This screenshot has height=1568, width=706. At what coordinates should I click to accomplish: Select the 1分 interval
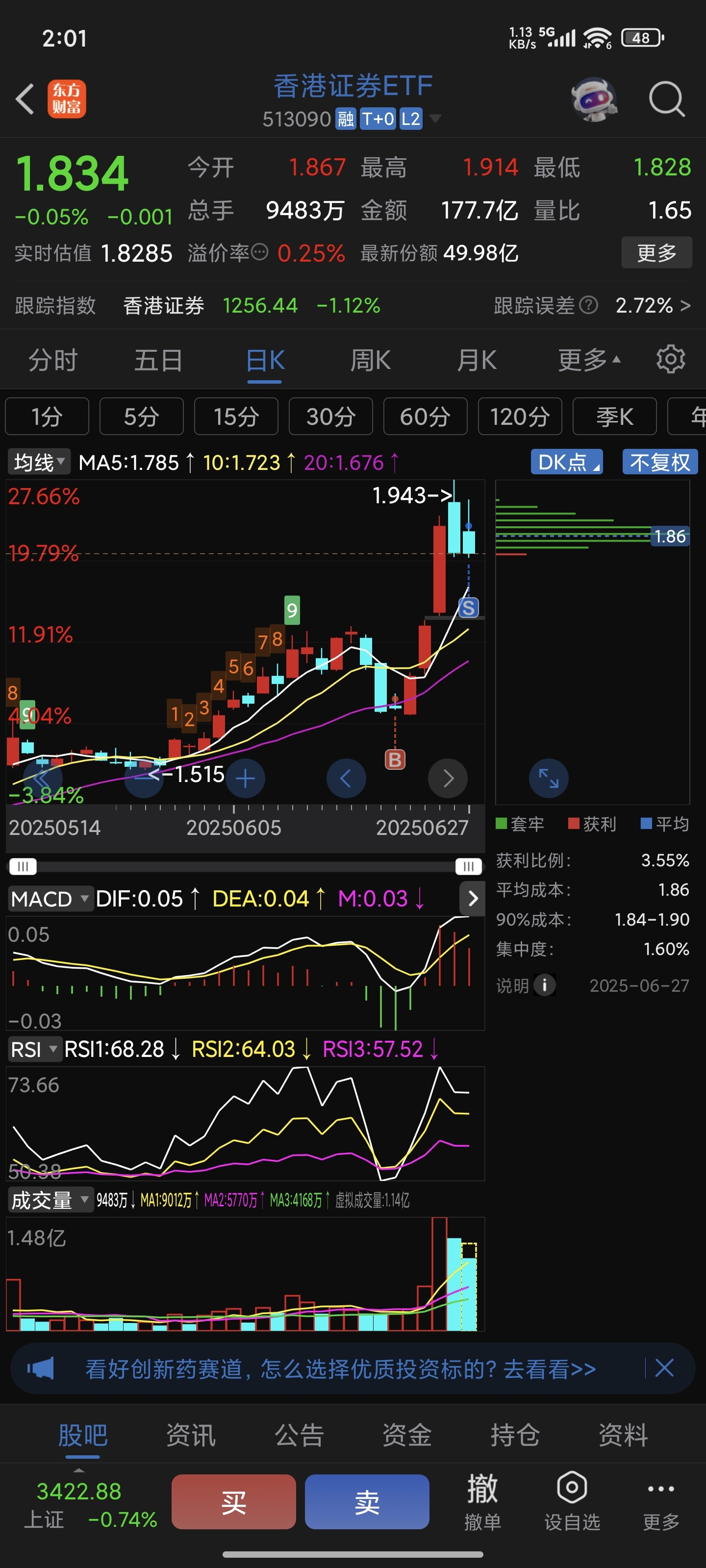tap(47, 416)
